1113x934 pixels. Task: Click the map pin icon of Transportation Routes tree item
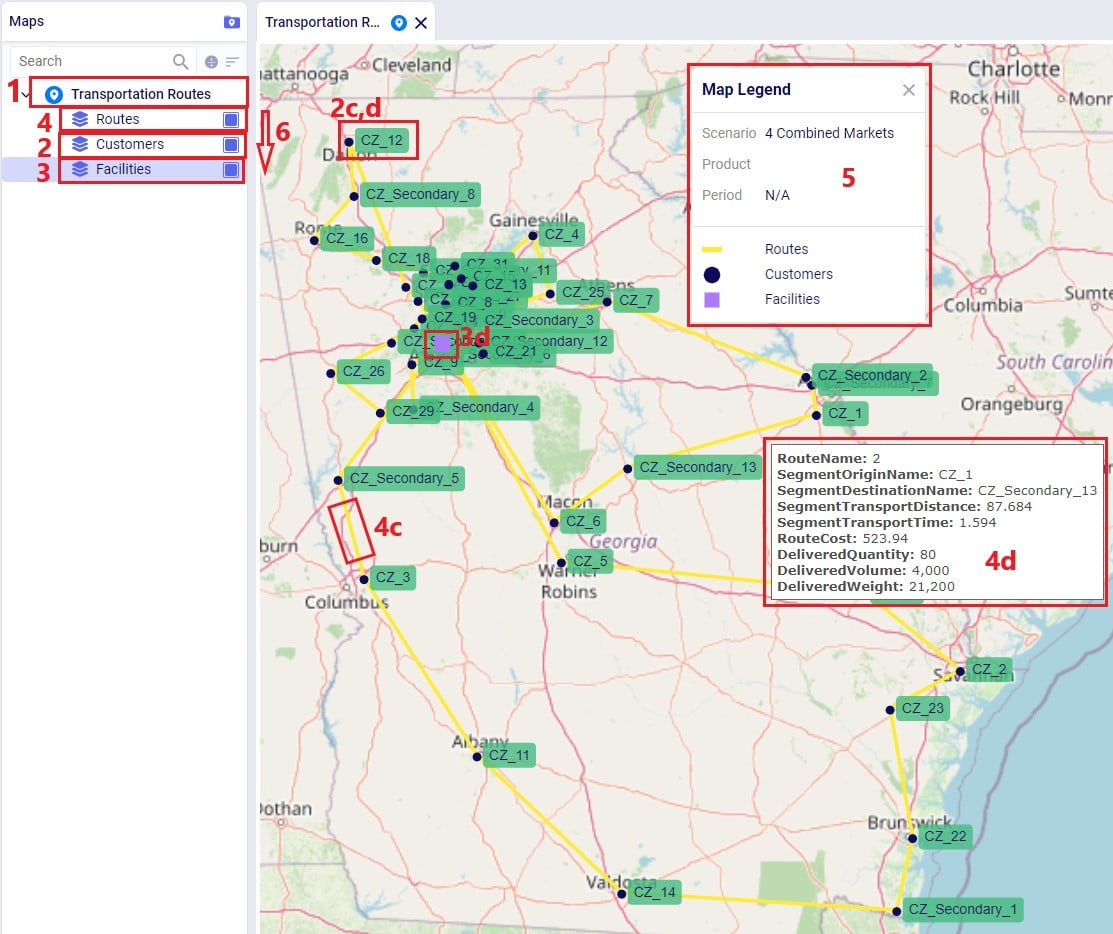coord(54,94)
